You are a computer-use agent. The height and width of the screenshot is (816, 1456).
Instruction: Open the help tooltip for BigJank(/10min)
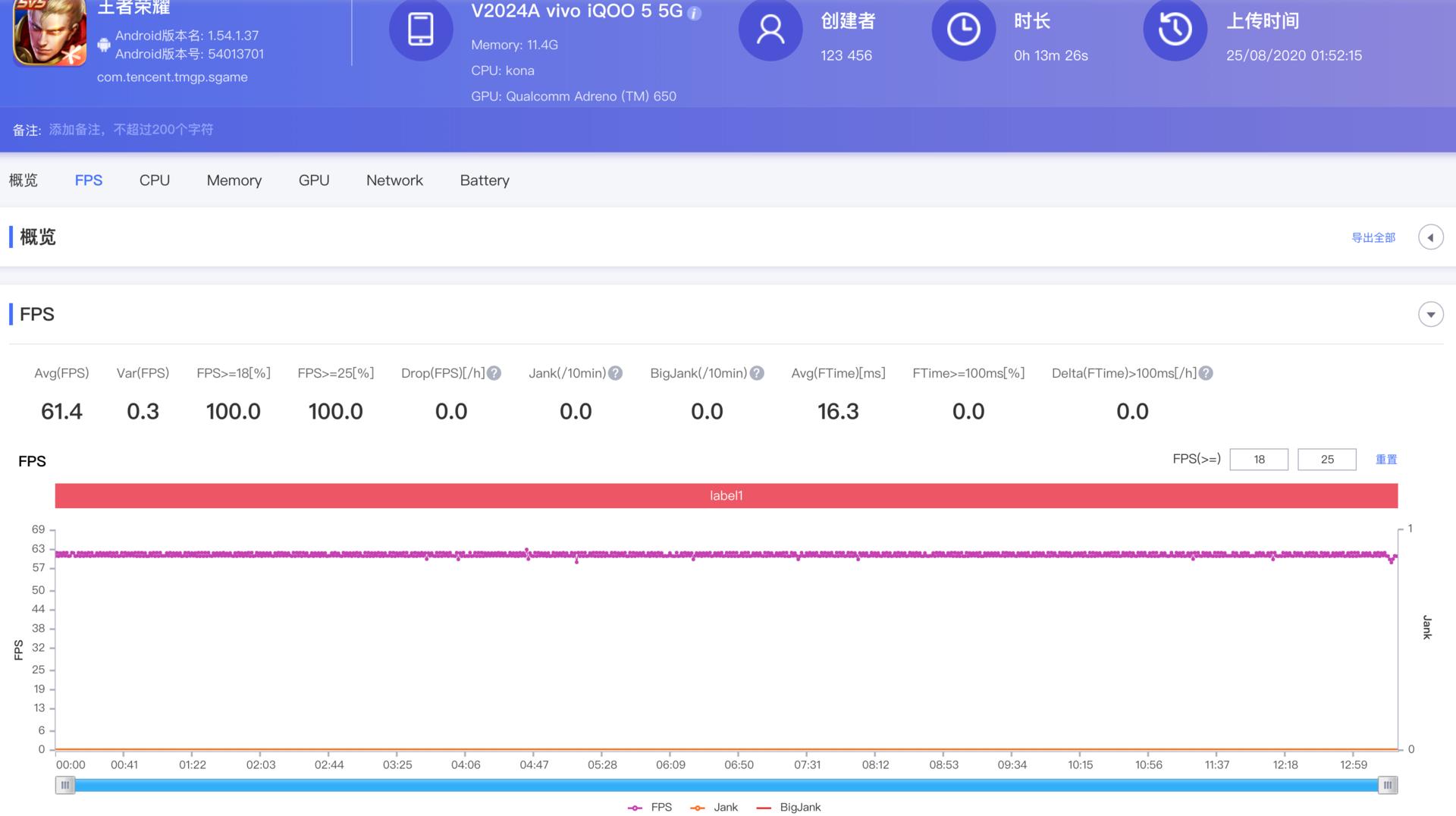[x=756, y=372]
